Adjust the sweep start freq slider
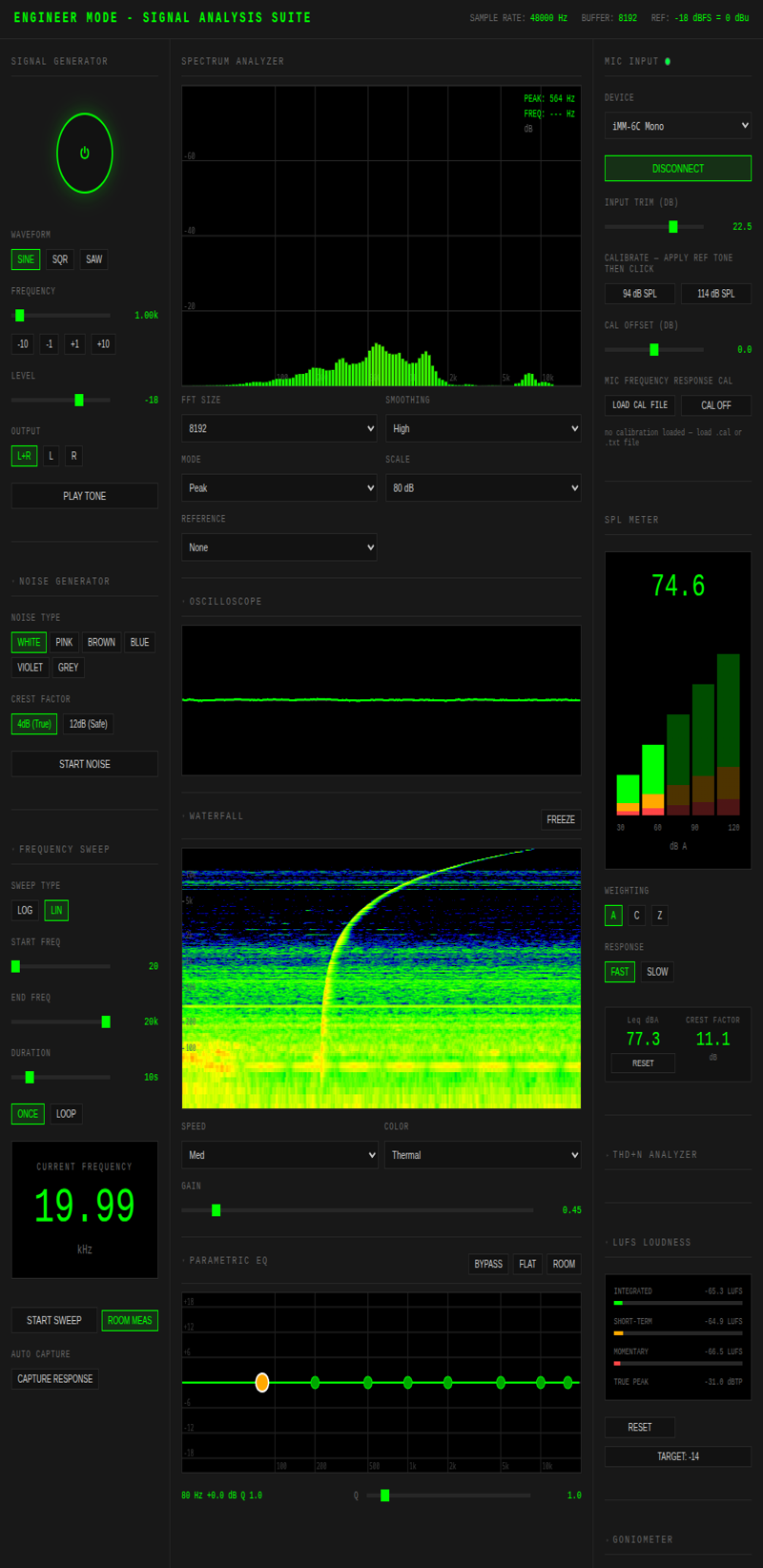Viewport: 763px width, 1568px height. click(61, 966)
